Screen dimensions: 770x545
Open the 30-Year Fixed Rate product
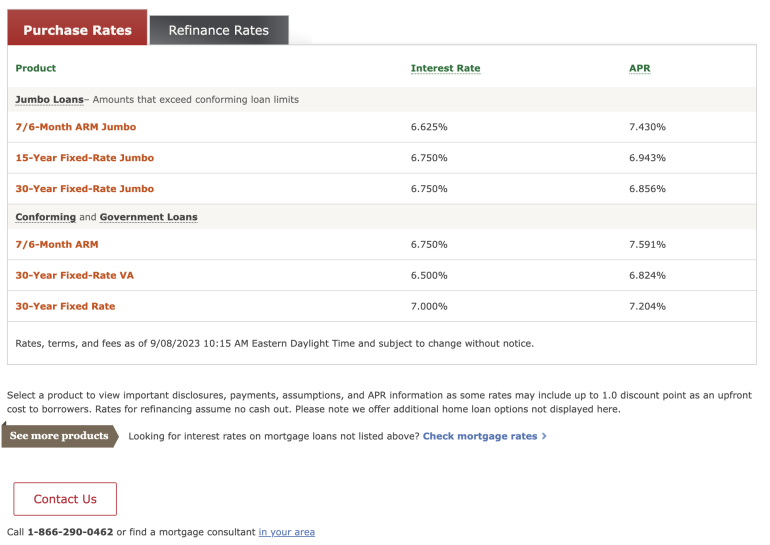click(65, 306)
